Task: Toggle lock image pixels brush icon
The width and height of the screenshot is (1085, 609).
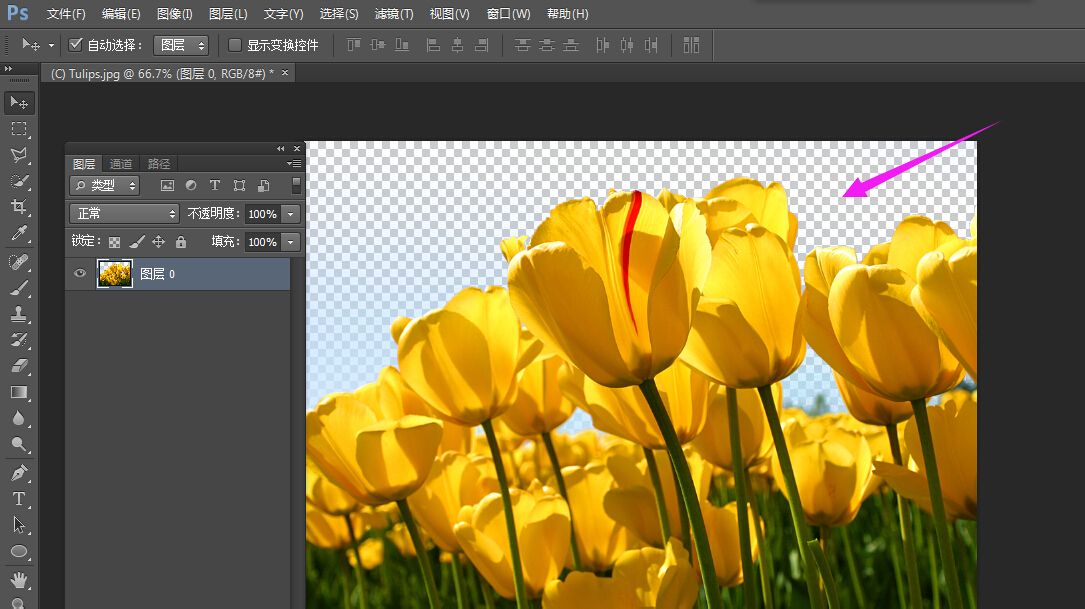Action: click(137, 242)
